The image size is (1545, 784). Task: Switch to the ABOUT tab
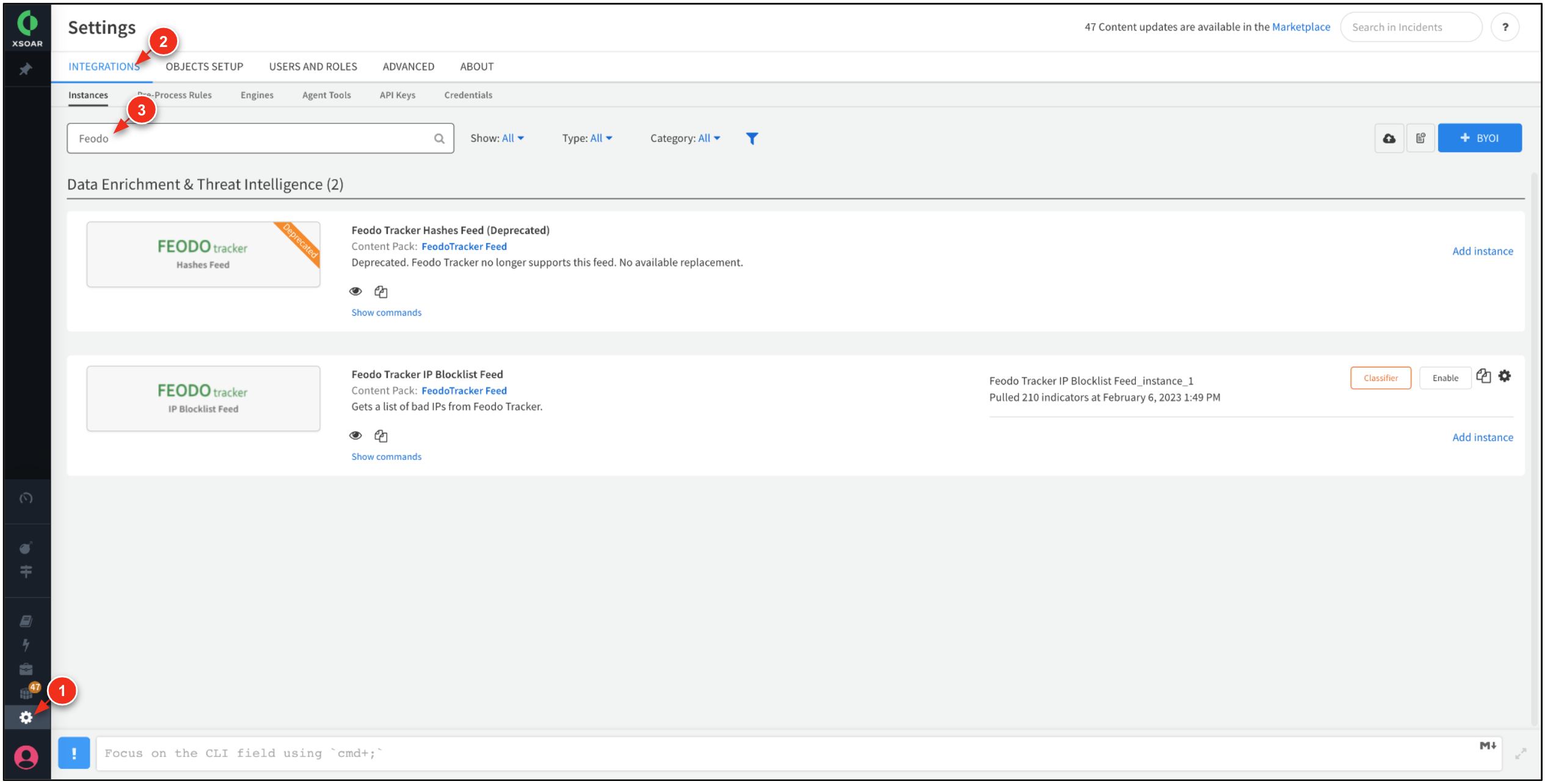[x=476, y=67]
